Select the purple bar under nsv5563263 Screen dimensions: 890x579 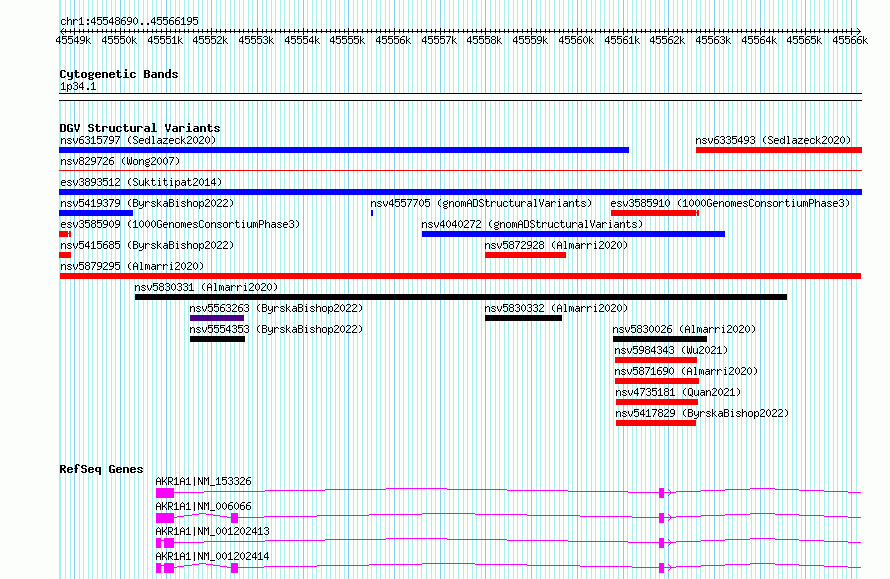coord(217,318)
